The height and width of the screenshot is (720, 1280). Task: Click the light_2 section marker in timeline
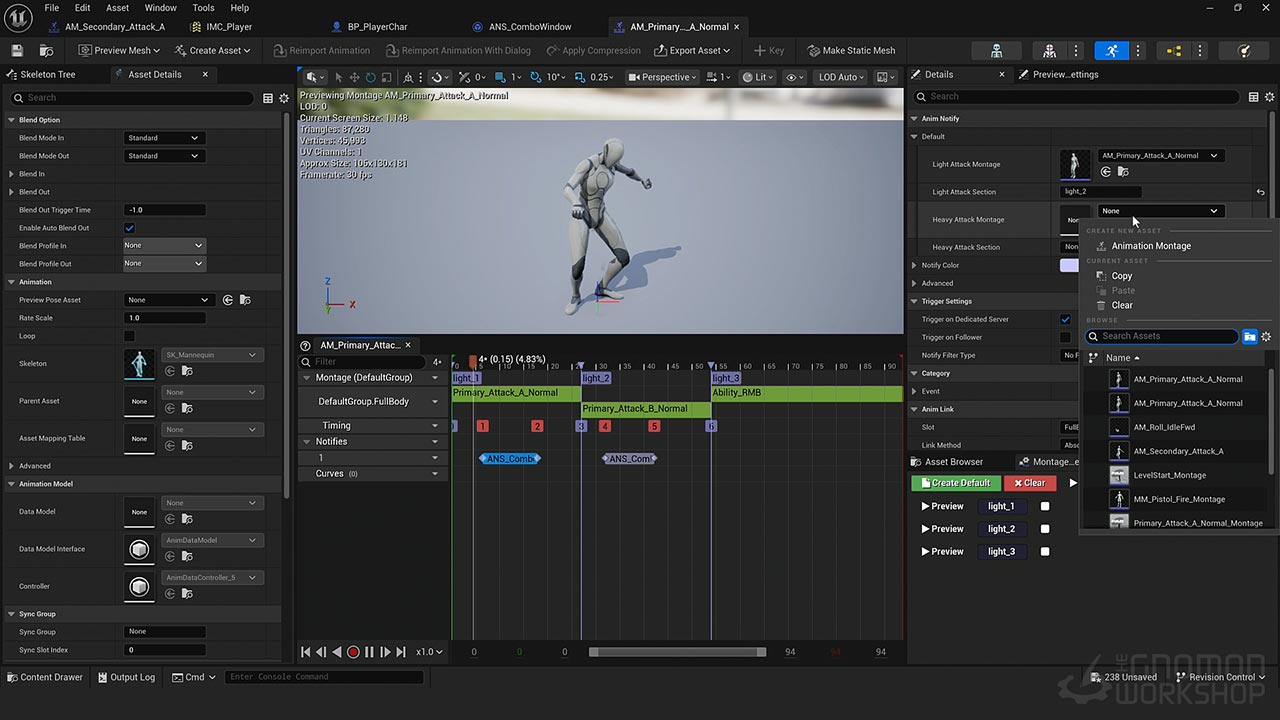[596, 378]
